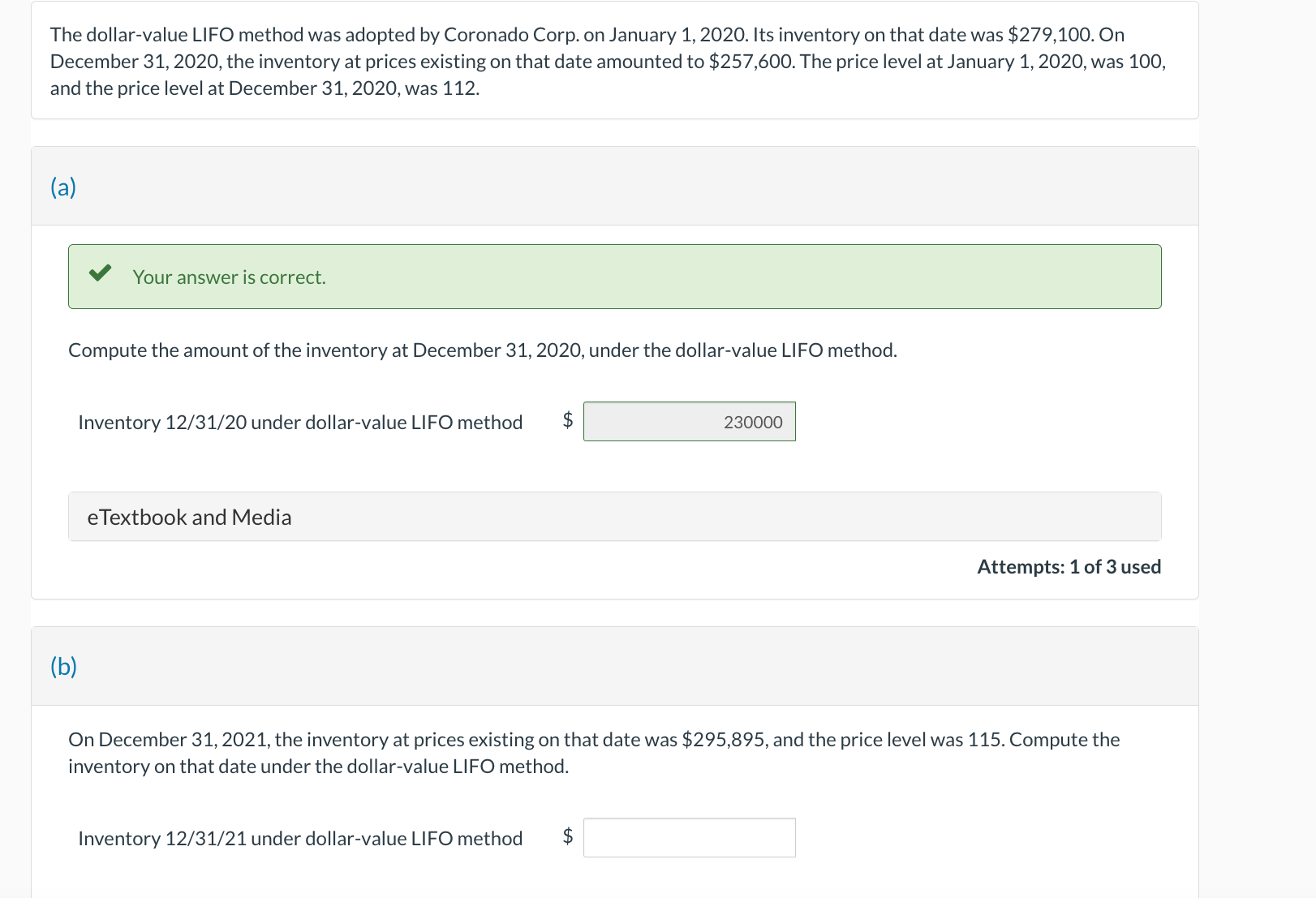Click the dollar sign before the part (b) answer box
The image size is (1316, 898).
point(567,837)
